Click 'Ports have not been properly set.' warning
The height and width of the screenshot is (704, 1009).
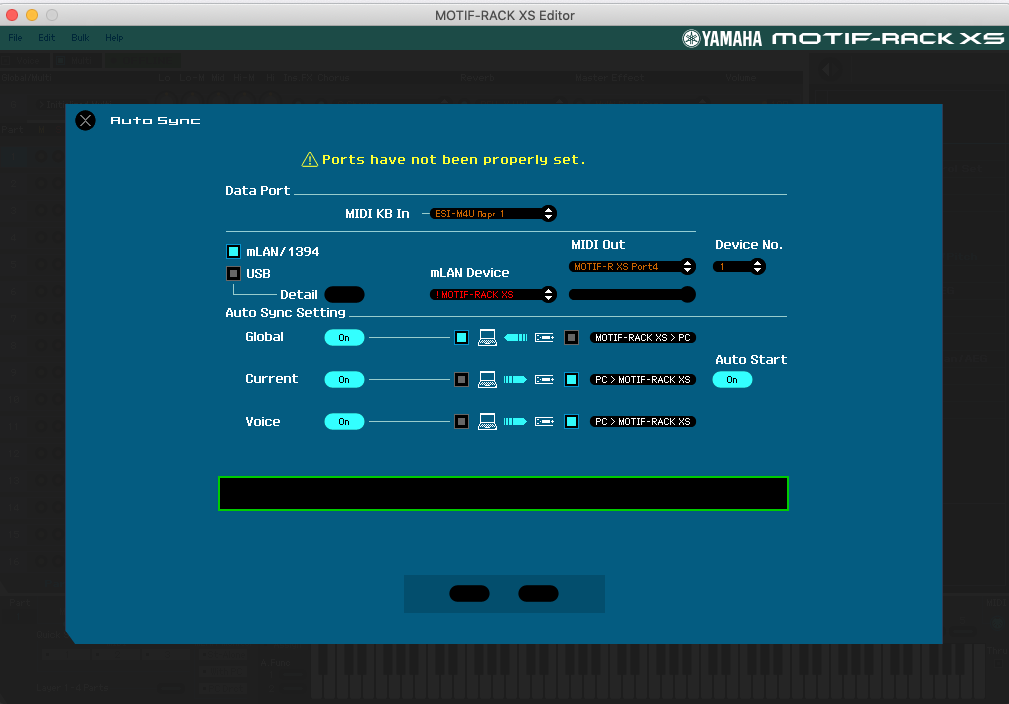454,160
